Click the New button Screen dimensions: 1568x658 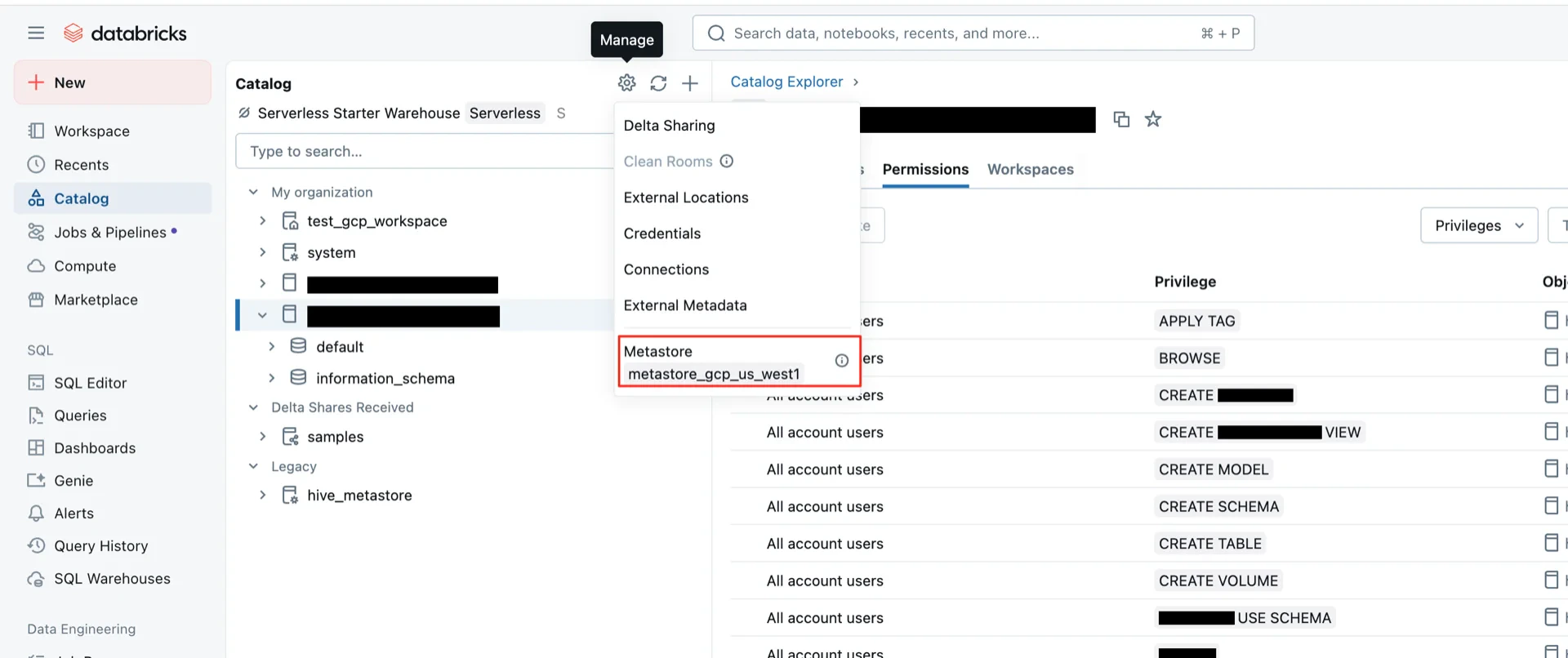[x=113, y=82]
